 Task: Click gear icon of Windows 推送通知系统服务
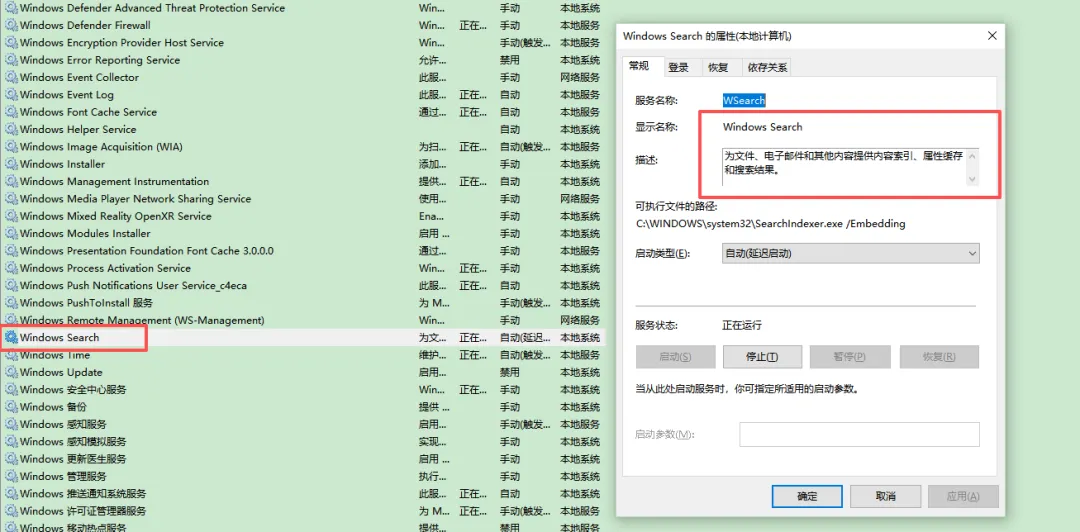tap(12, 493)
